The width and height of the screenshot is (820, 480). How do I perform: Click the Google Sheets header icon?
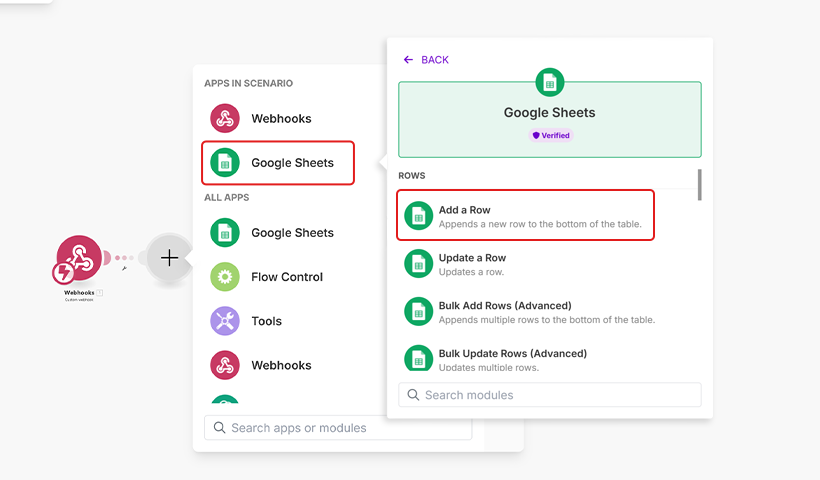tap(550, 83)
